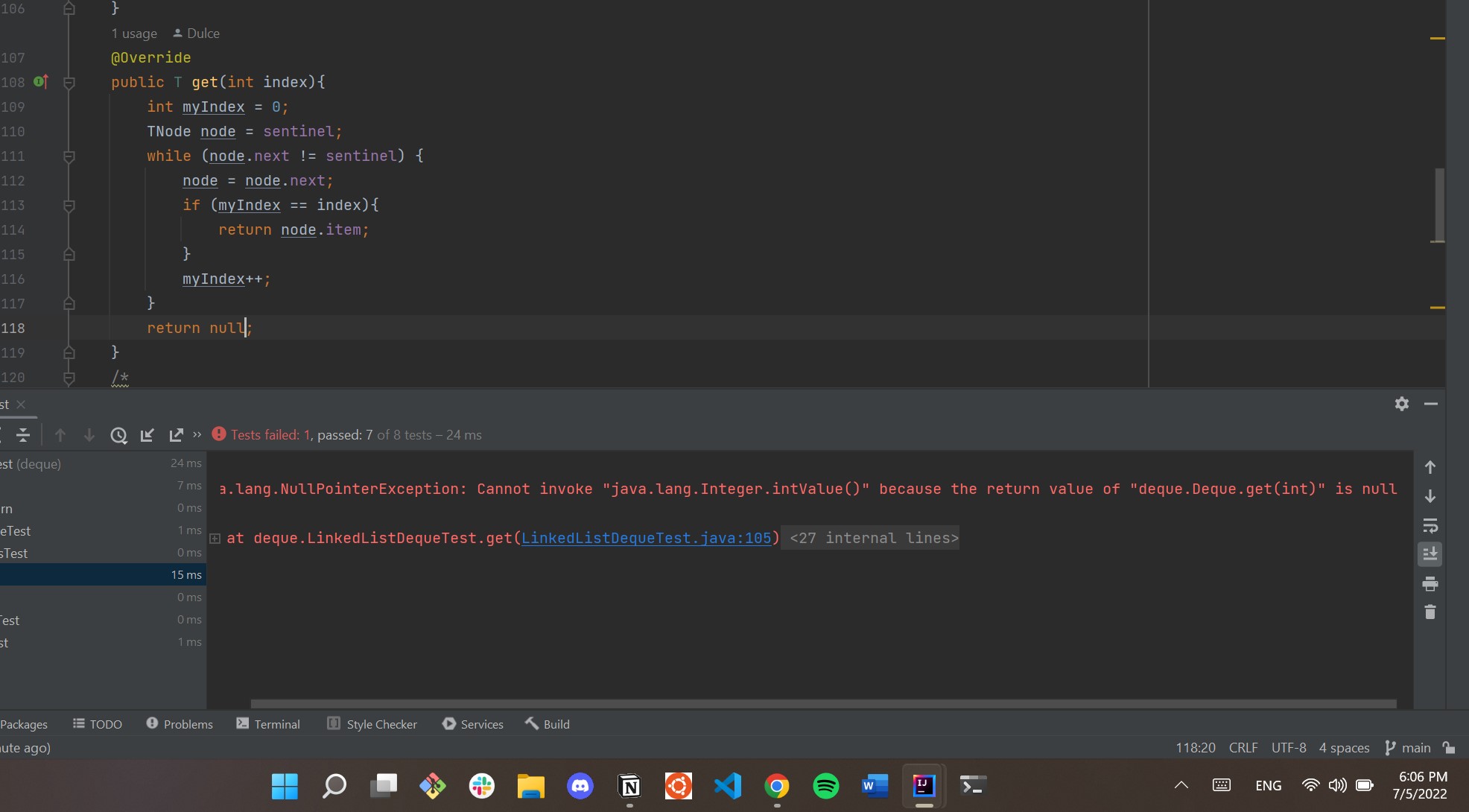Screen dimensions: 1469x812
Task: Toggle read-only lock in status bar
Action: [x=1449, y=747]
